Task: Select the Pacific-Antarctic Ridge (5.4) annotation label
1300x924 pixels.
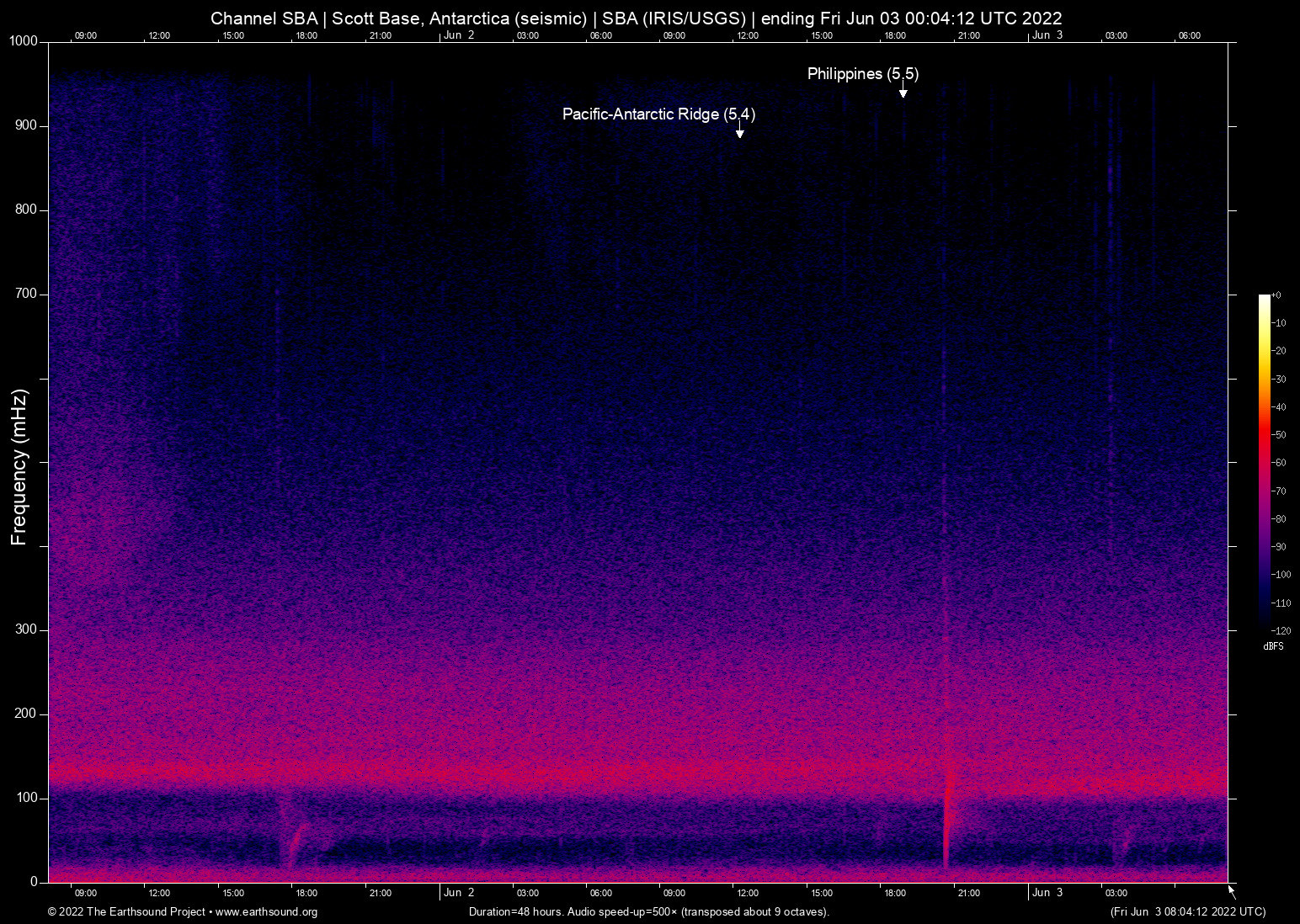Action: (x=659, y=114)
